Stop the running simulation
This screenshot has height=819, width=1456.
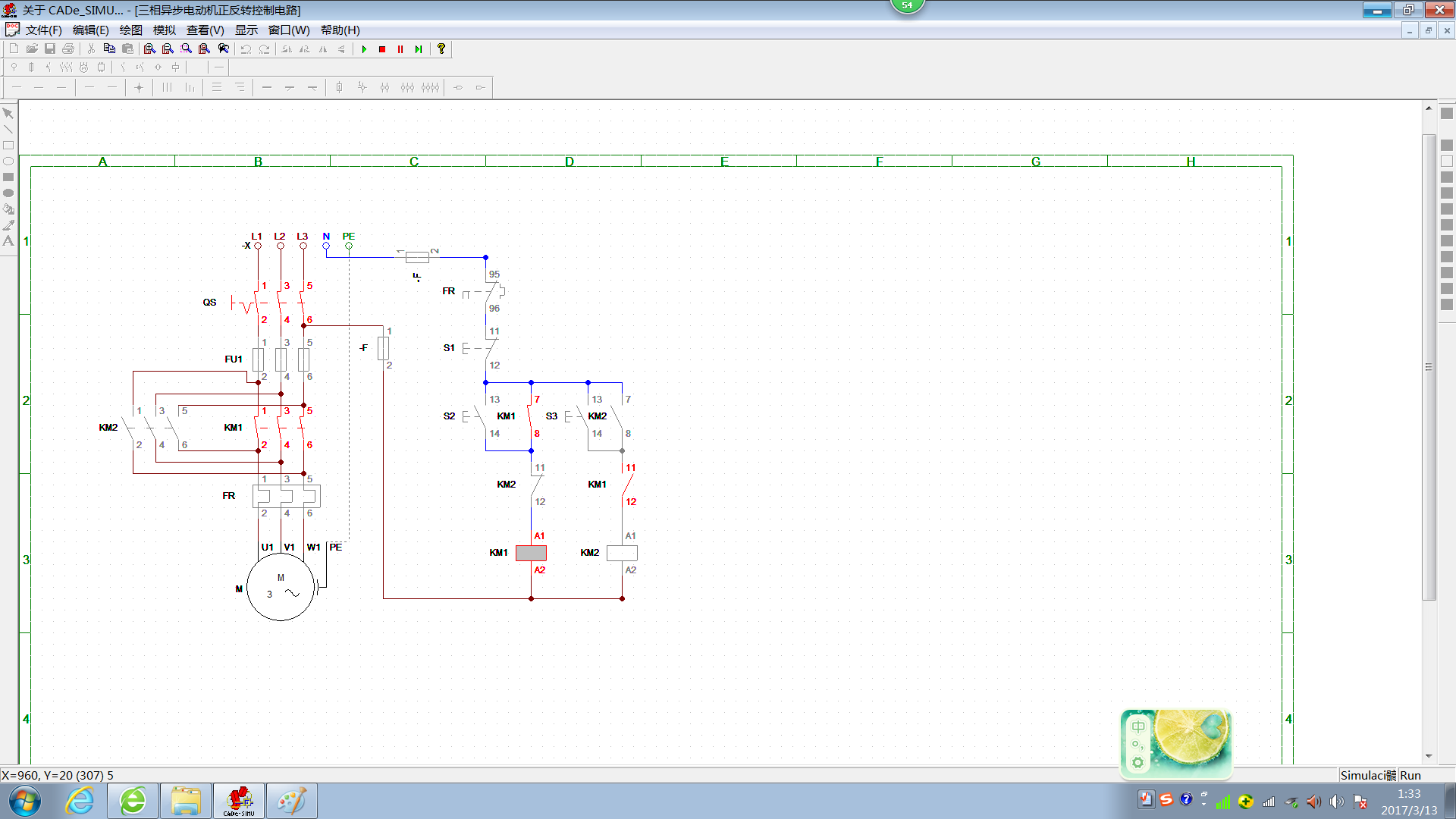(x=382, y=49)
